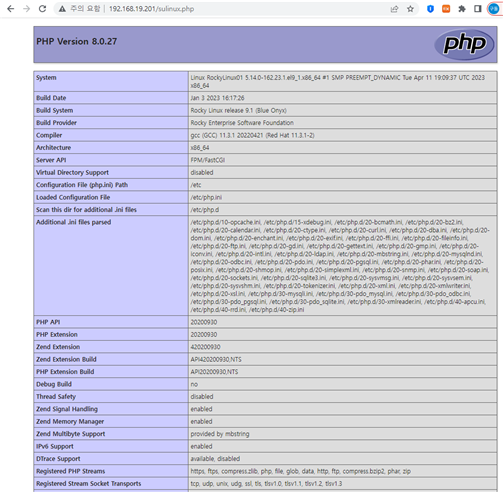Select the System row label
503x492 pixels.
(x=46, y=78)
